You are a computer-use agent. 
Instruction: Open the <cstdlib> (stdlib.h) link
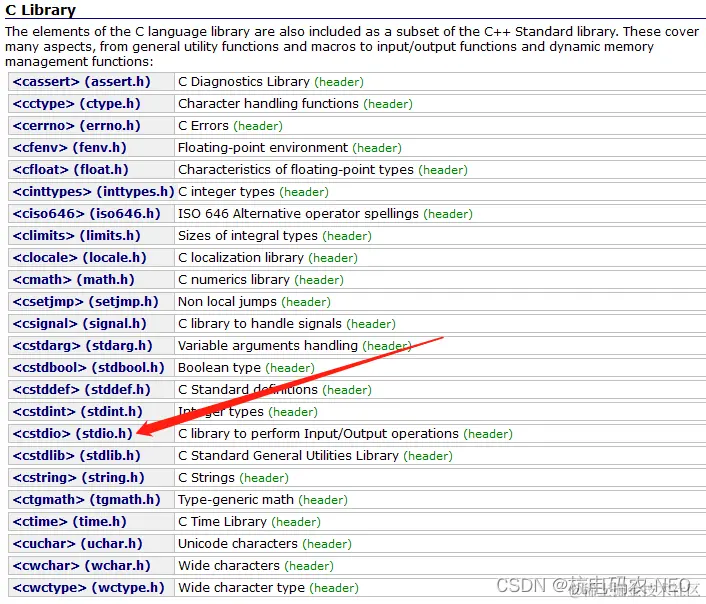[x=77, y=456]
